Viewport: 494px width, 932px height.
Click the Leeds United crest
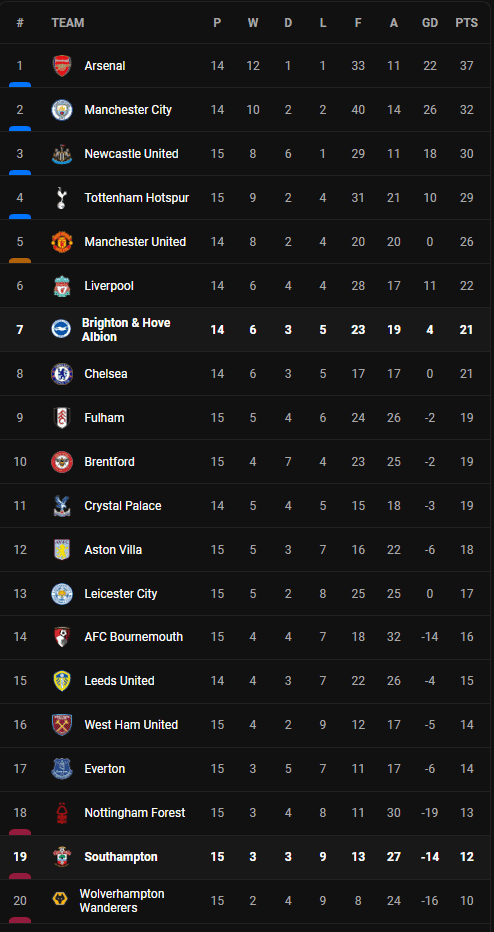[x=62, y=681]
